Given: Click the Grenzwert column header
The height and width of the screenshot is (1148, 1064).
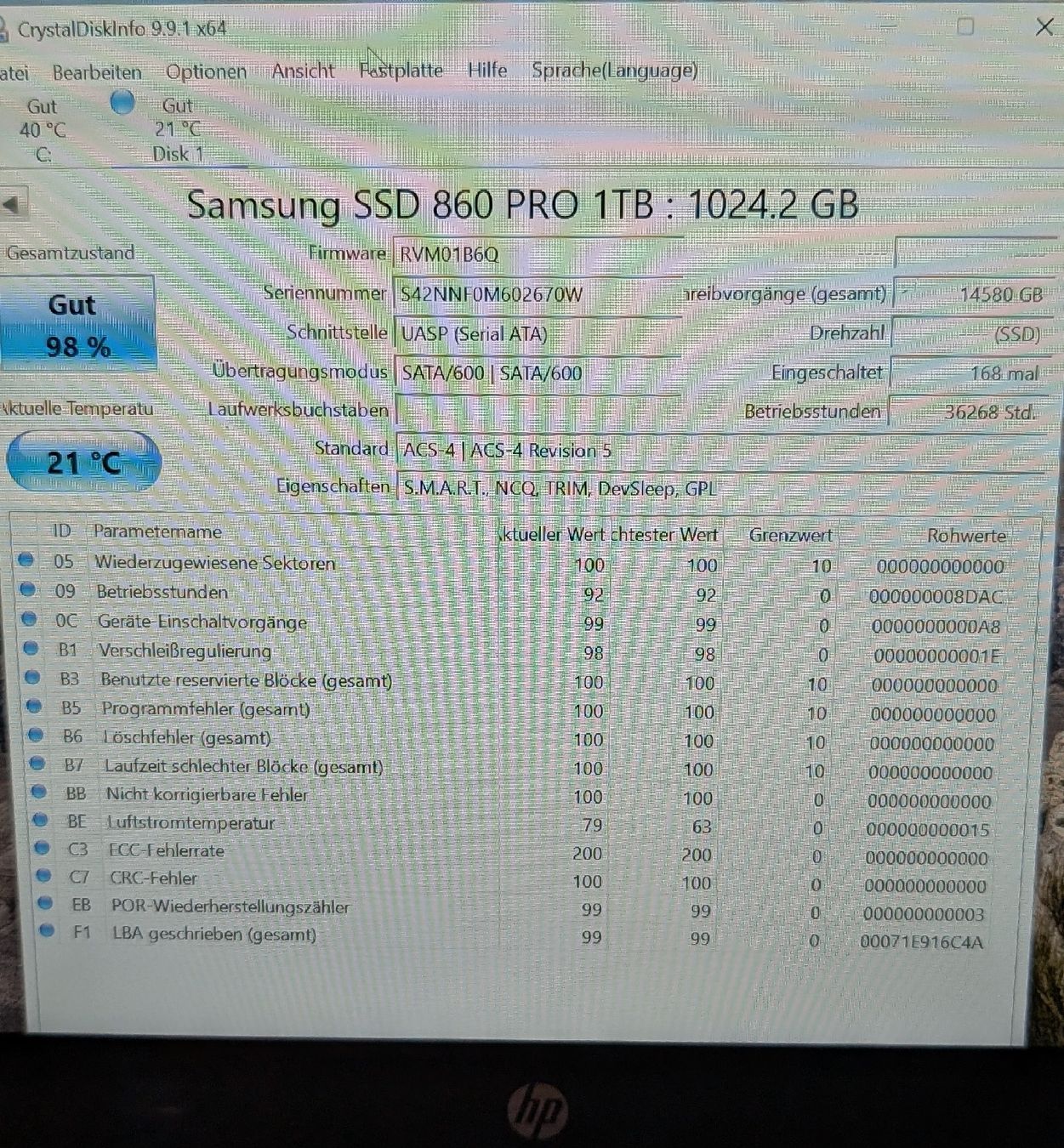Looking at the screenshot, I should point(790,535).
